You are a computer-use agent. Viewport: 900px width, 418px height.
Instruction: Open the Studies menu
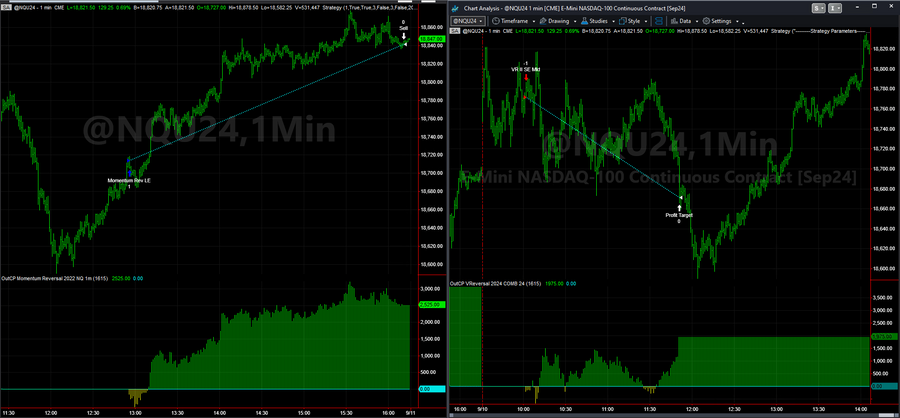598,21
